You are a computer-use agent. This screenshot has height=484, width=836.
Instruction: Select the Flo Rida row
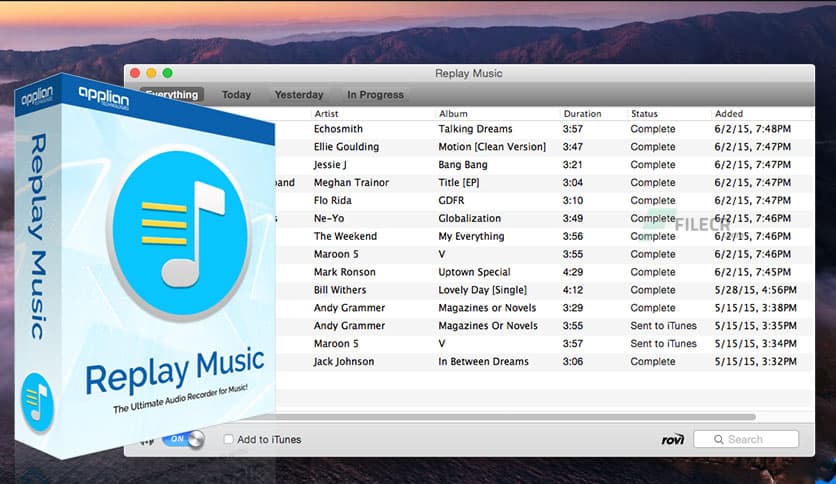544,200
